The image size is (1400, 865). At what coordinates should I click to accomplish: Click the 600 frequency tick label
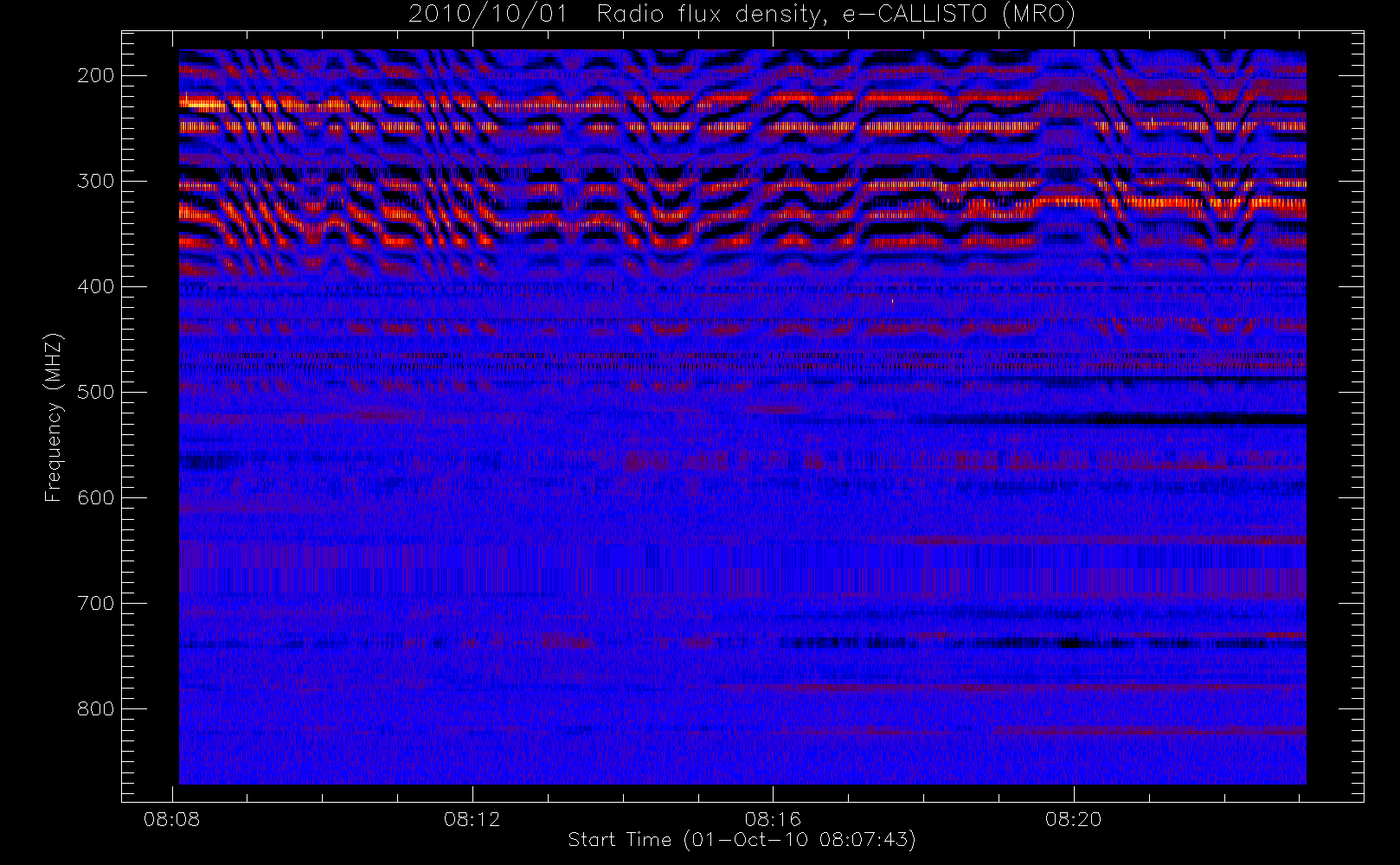pyautogui.click(x=96, y=497)
